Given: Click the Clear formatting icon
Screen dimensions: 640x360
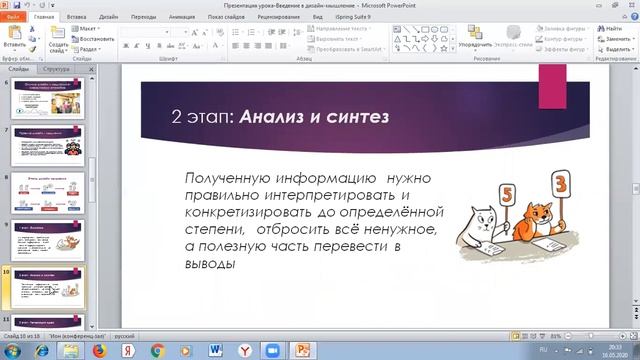Looking at the screenshot, I should click(220, 32).
